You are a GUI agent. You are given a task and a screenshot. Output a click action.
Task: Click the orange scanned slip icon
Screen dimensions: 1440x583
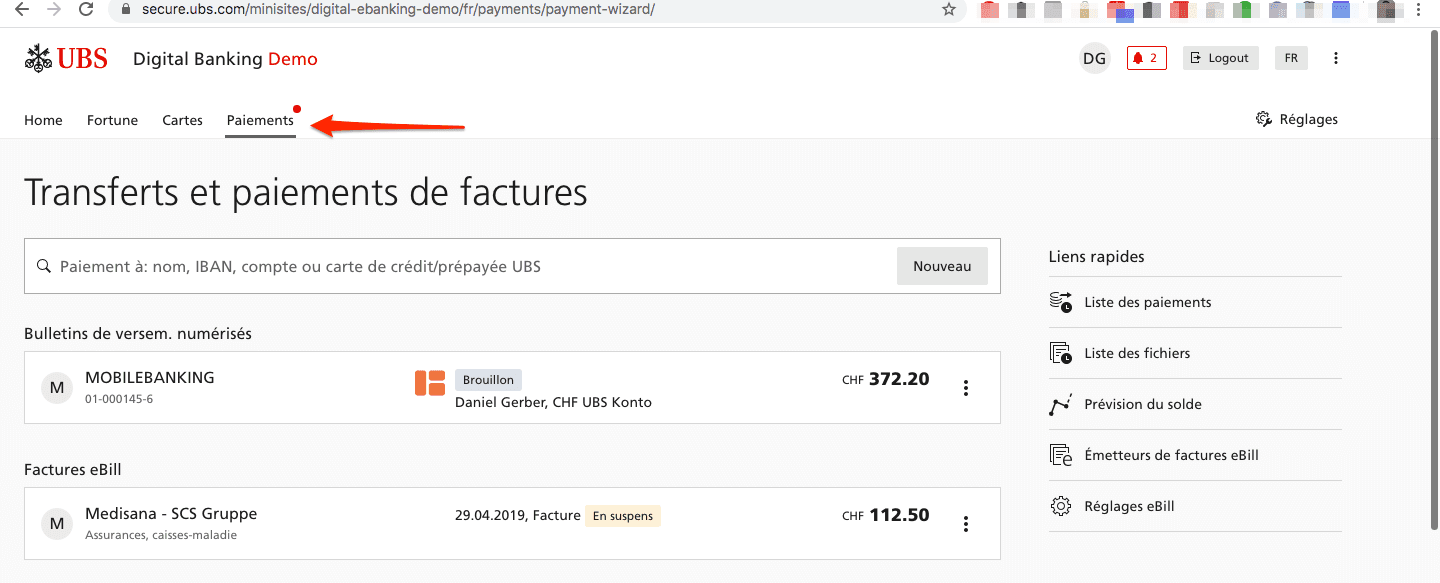[430, 383]
